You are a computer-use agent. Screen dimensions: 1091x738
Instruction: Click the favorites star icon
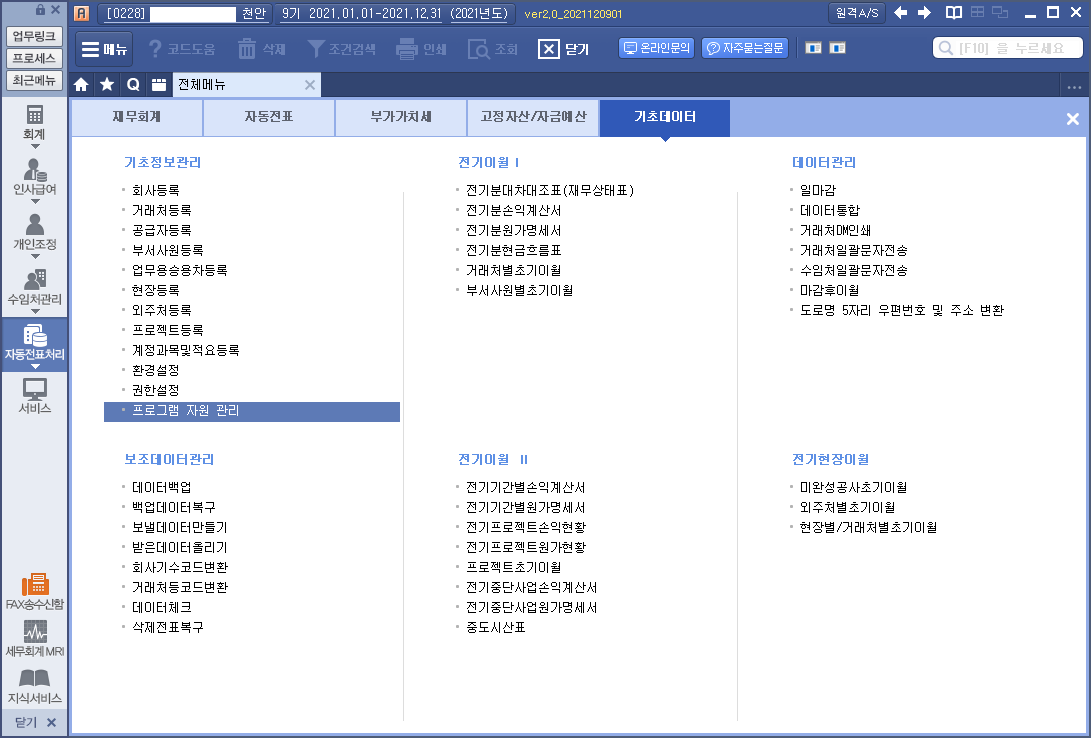click(107, 85)
